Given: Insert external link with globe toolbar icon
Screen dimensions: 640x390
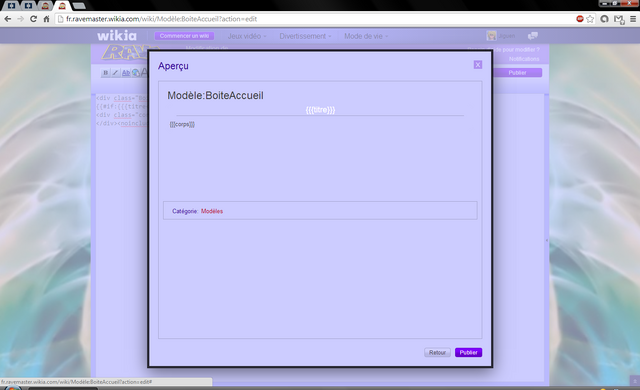Looking at the screenshot, I should point(136,73).
